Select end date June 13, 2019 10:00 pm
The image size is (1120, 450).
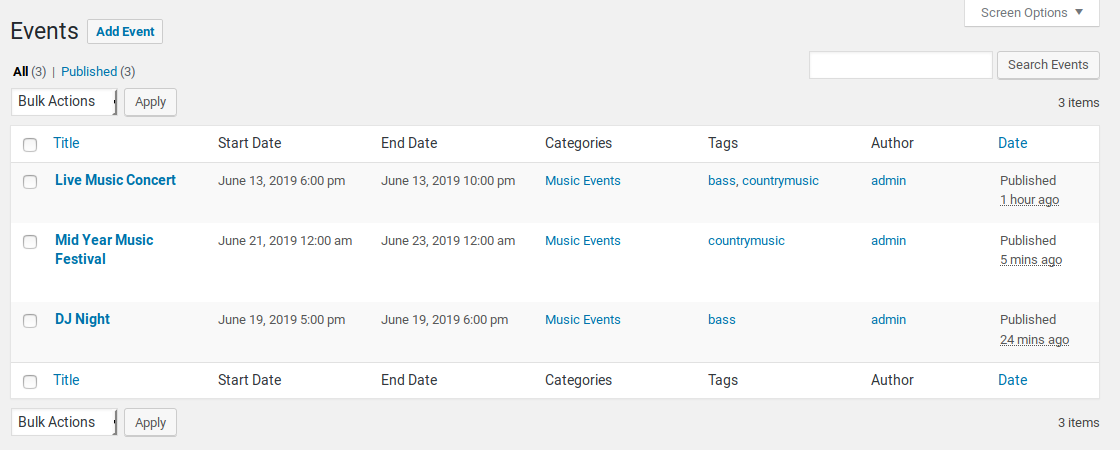[448, 181]
